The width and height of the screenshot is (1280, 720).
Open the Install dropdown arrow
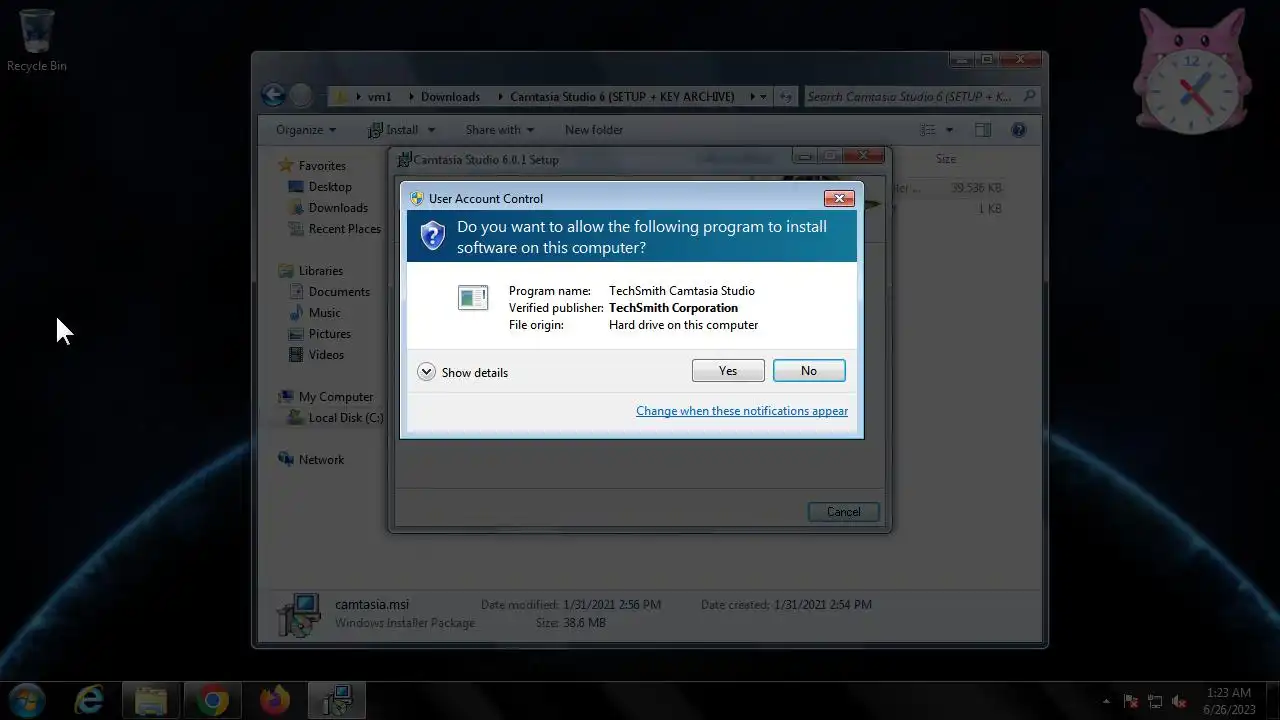(x=432, y=130)
